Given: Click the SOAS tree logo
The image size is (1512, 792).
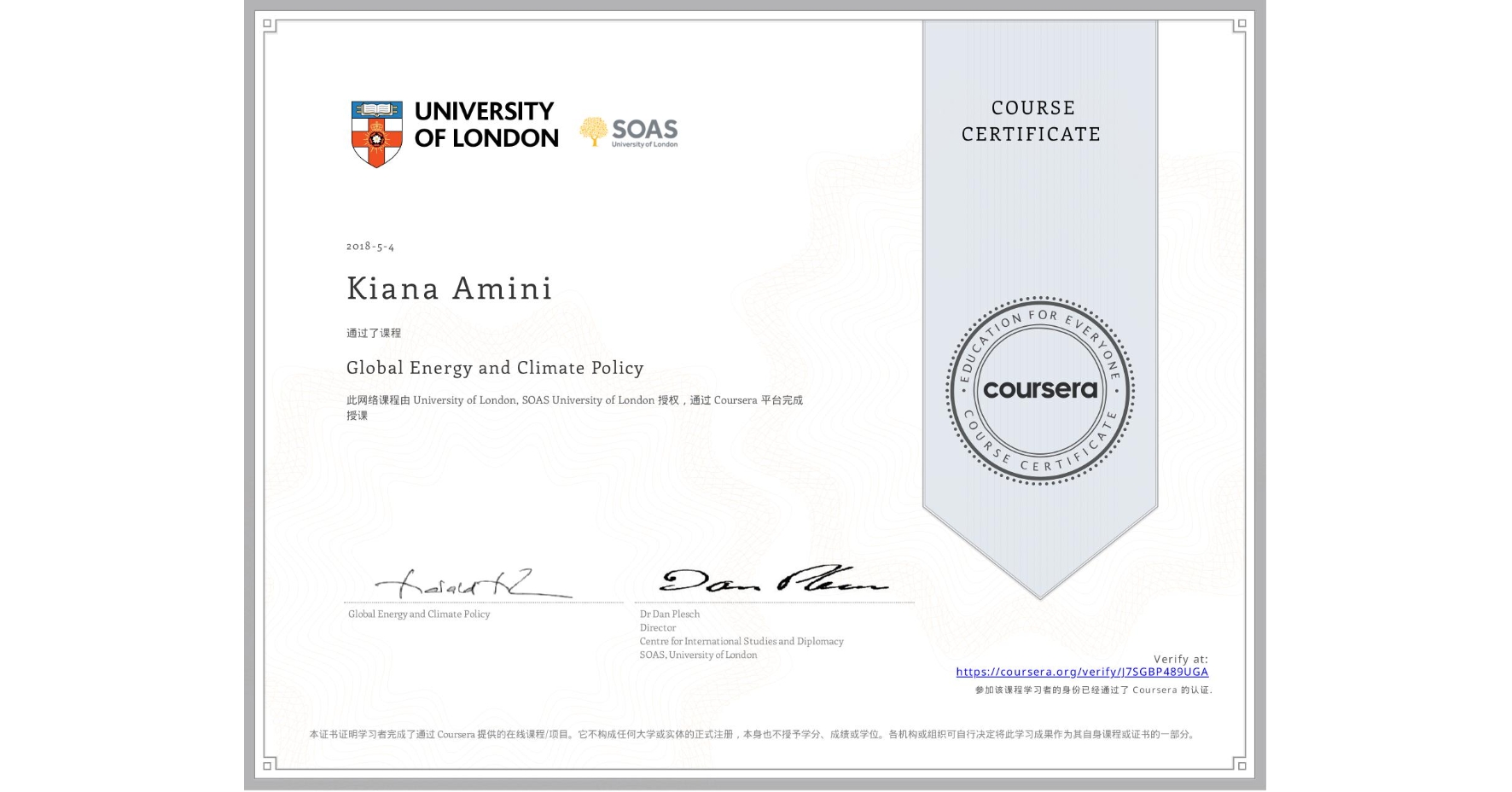Looking at the screenshot, I should pos(629,132).
